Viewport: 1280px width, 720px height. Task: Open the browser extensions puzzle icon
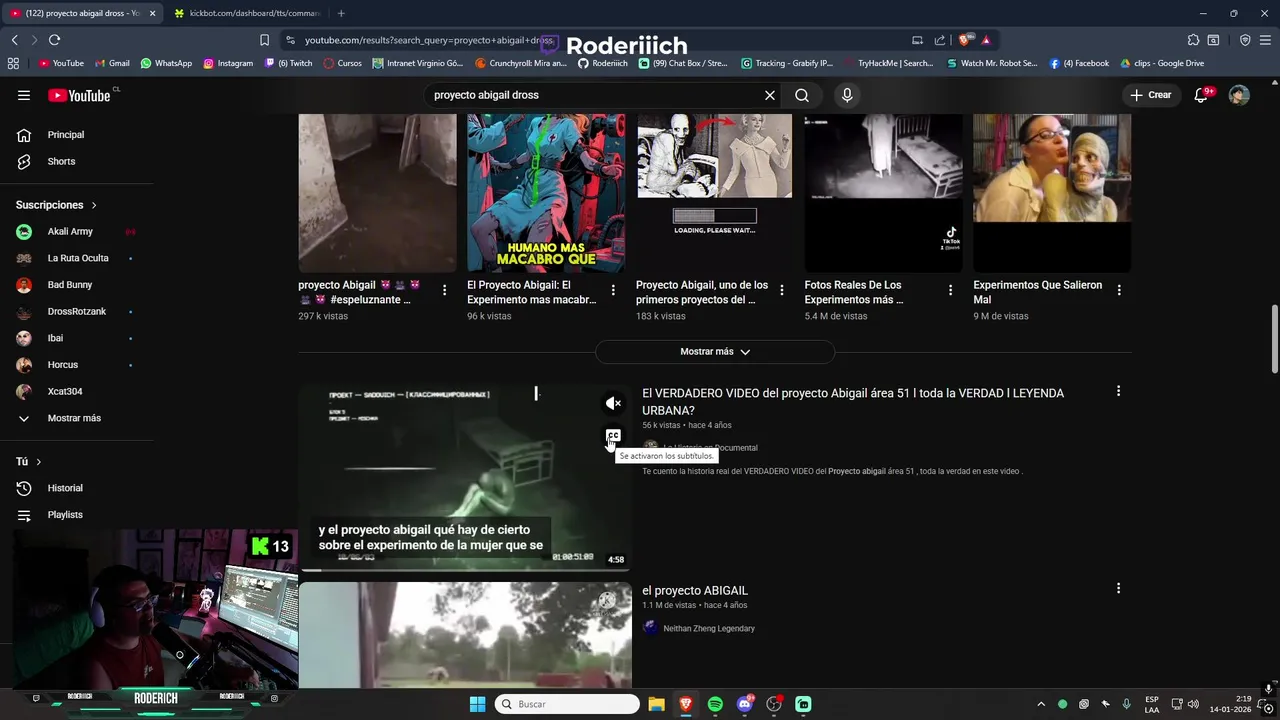1193,40
